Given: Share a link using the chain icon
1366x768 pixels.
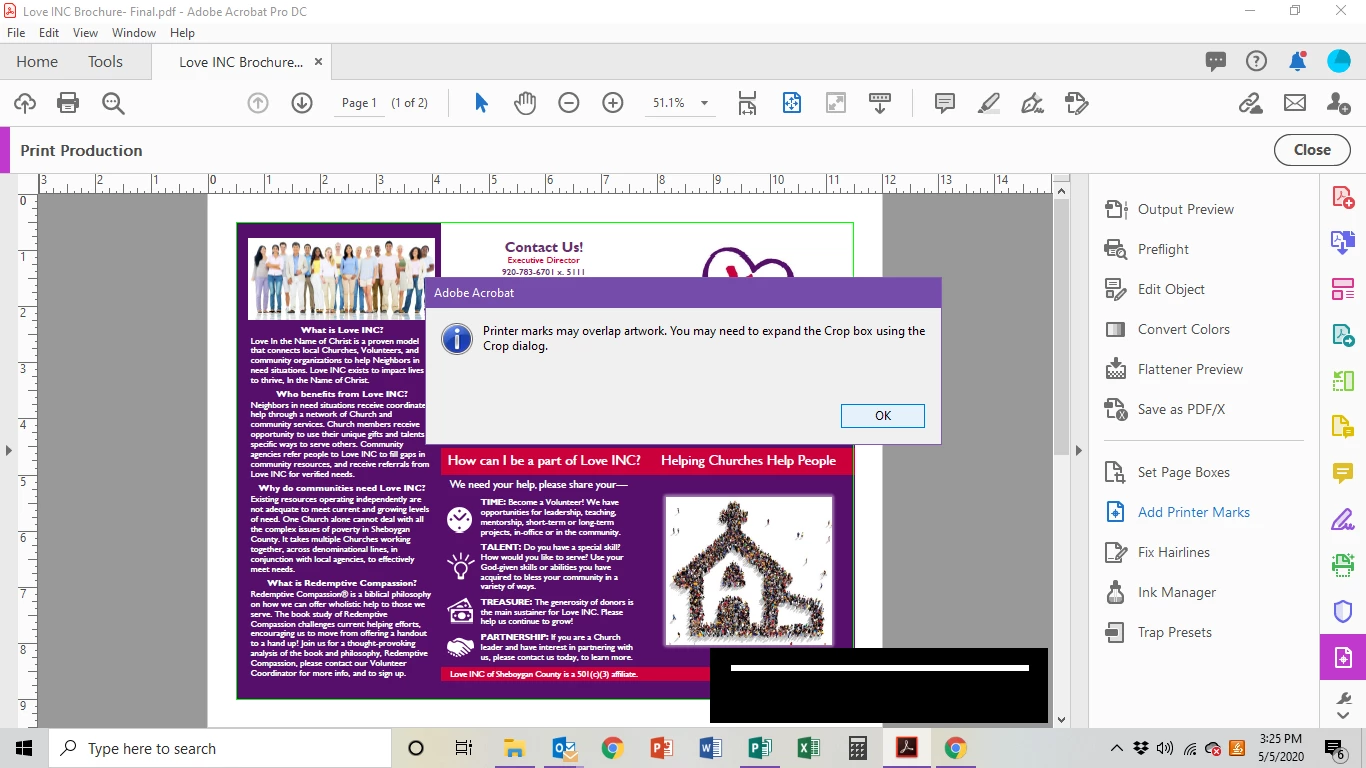Looking at the screenshot, I should (1251, 103).
